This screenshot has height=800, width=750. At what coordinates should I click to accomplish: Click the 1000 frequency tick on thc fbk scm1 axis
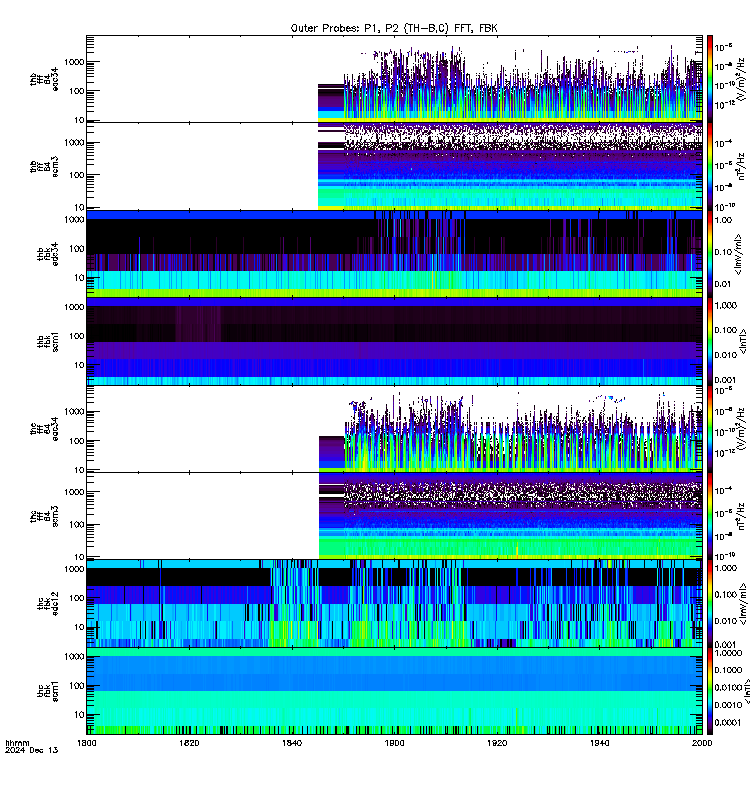point(74,657)
